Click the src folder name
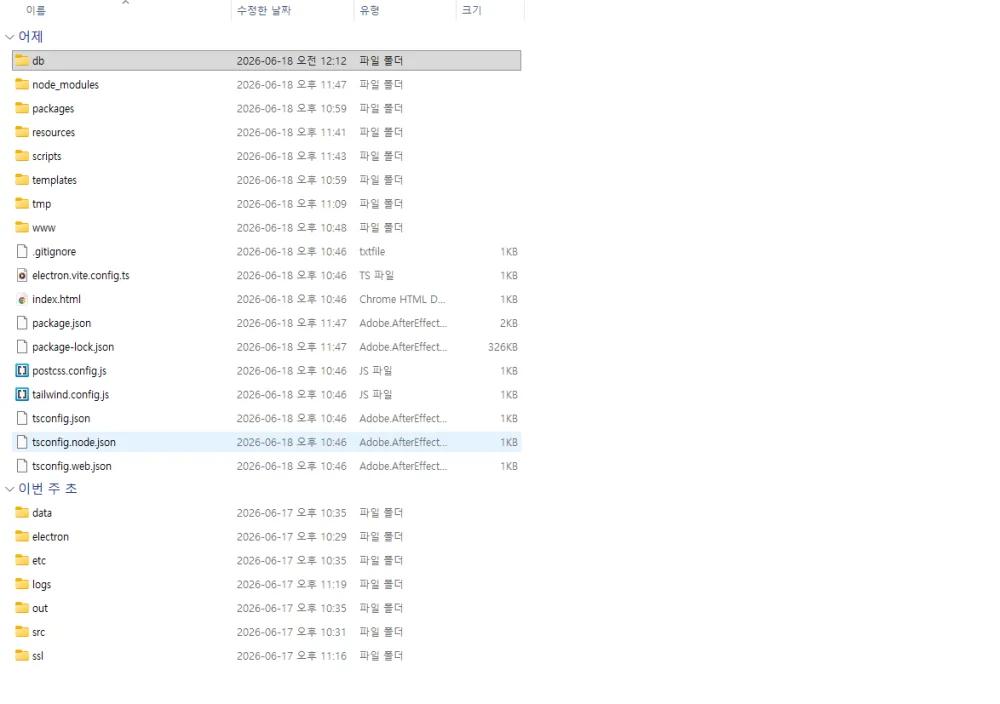 (39, 632)
